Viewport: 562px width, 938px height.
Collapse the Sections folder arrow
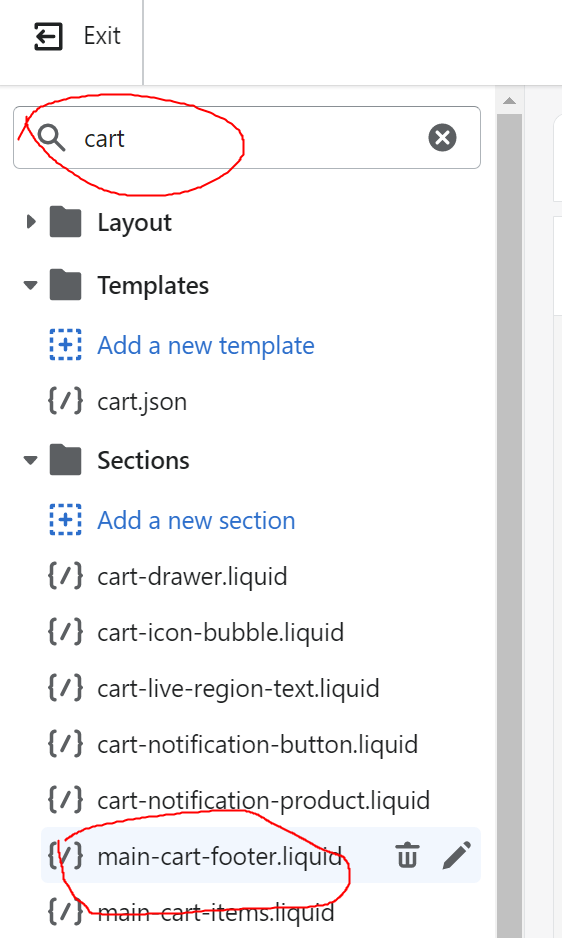(x=31, y=461)
